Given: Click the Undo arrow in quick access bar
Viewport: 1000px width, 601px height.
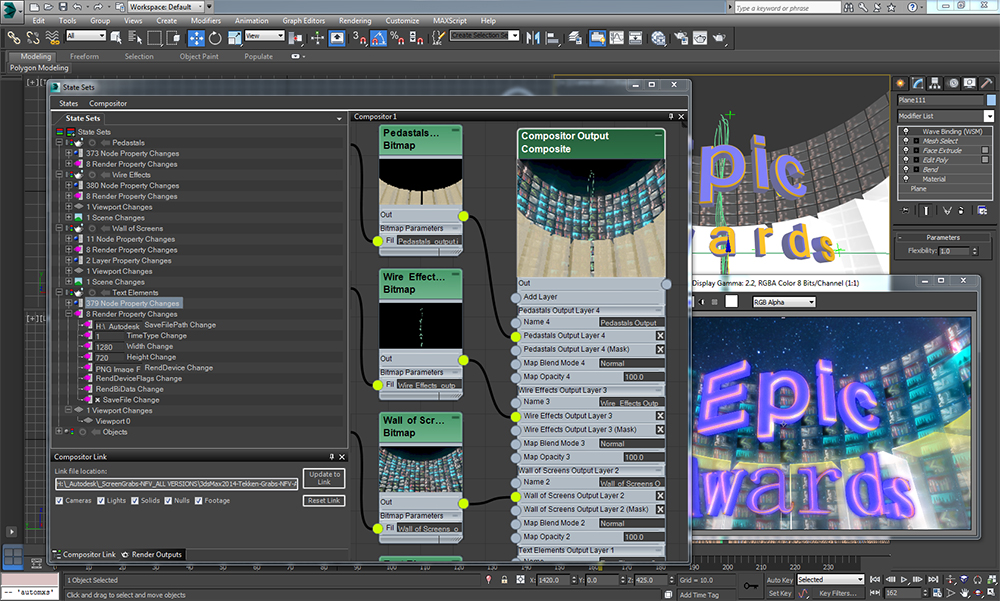Looking at the screenshot, I should click(x=77, y=6).
